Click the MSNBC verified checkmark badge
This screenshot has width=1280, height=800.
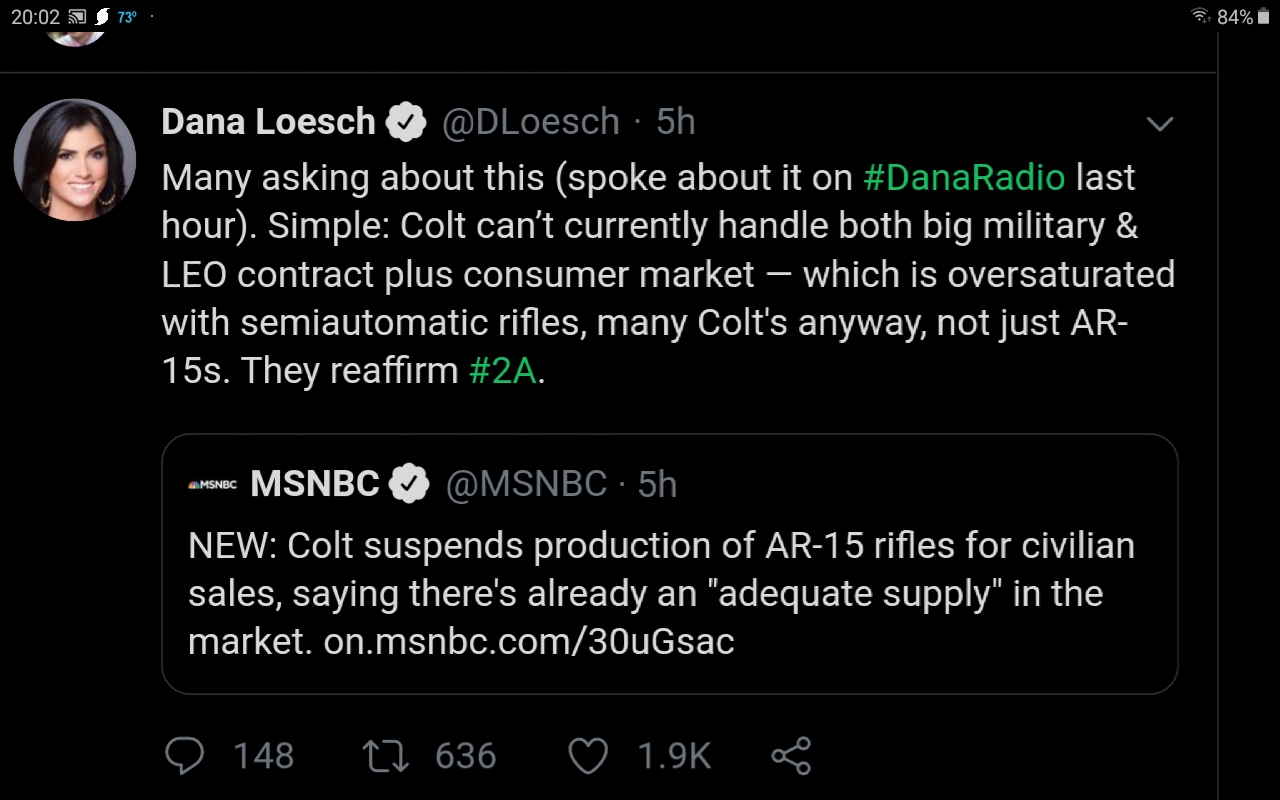coord(409,484)
